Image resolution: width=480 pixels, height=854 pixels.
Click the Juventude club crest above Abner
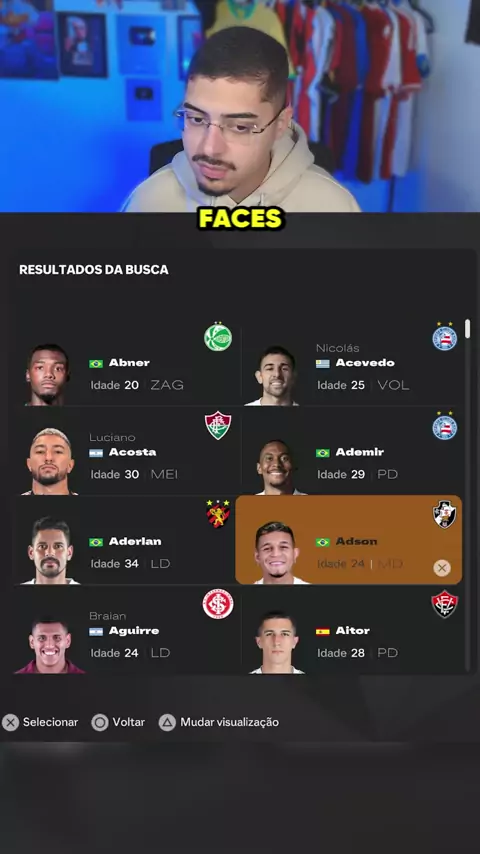[x=218, y=337]
